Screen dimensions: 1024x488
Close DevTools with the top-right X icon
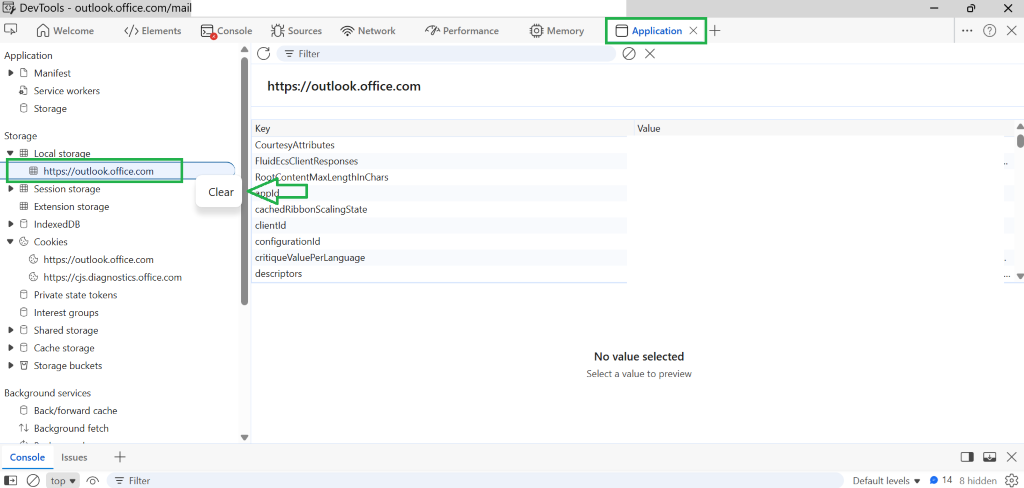1012,31
